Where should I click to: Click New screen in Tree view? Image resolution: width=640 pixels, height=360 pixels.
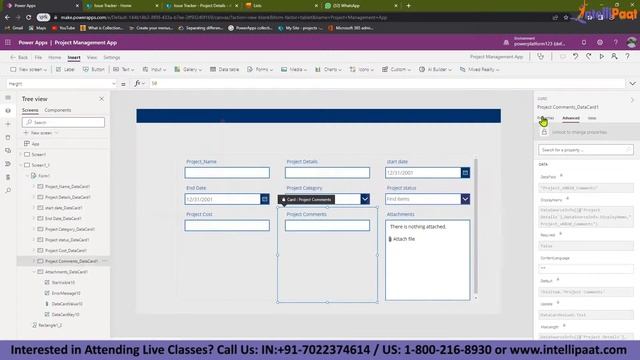(41, 133)
